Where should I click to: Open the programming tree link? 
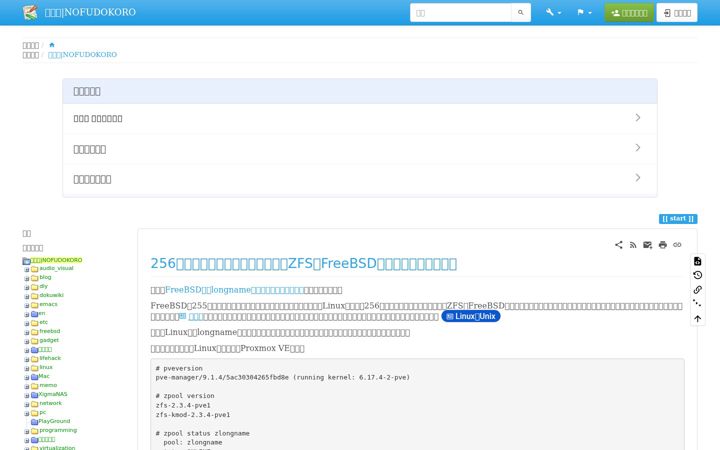pos(58,430)
